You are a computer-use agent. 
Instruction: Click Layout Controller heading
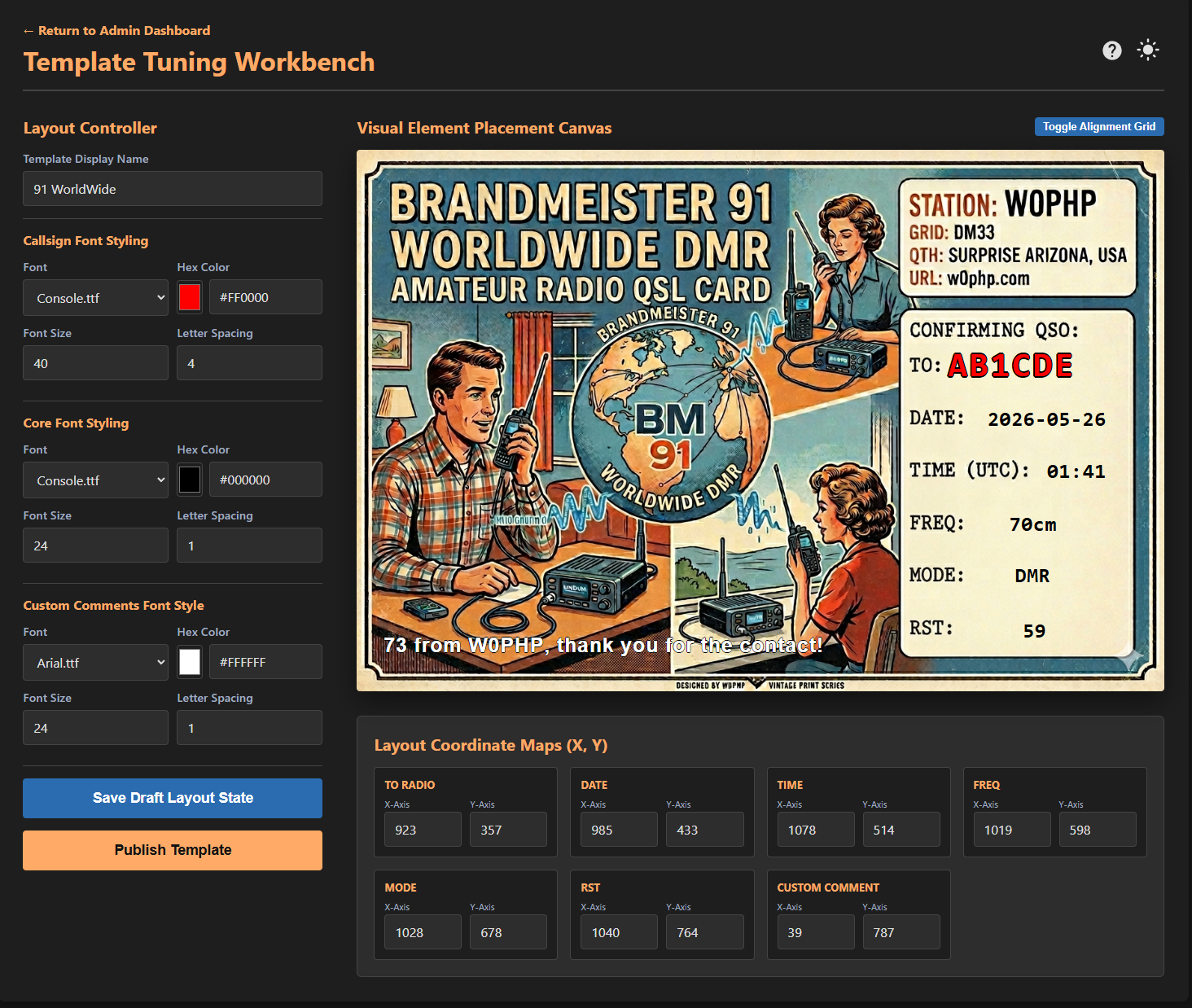pos(90,128)
